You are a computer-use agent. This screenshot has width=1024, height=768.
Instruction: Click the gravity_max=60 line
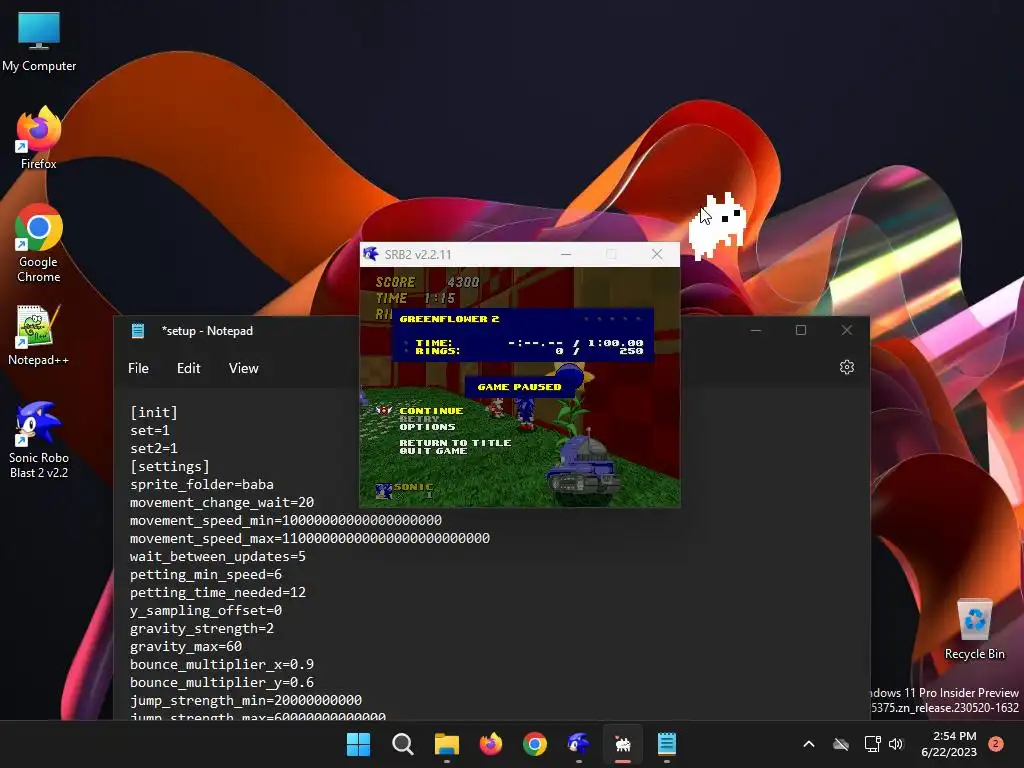point(185,647)
